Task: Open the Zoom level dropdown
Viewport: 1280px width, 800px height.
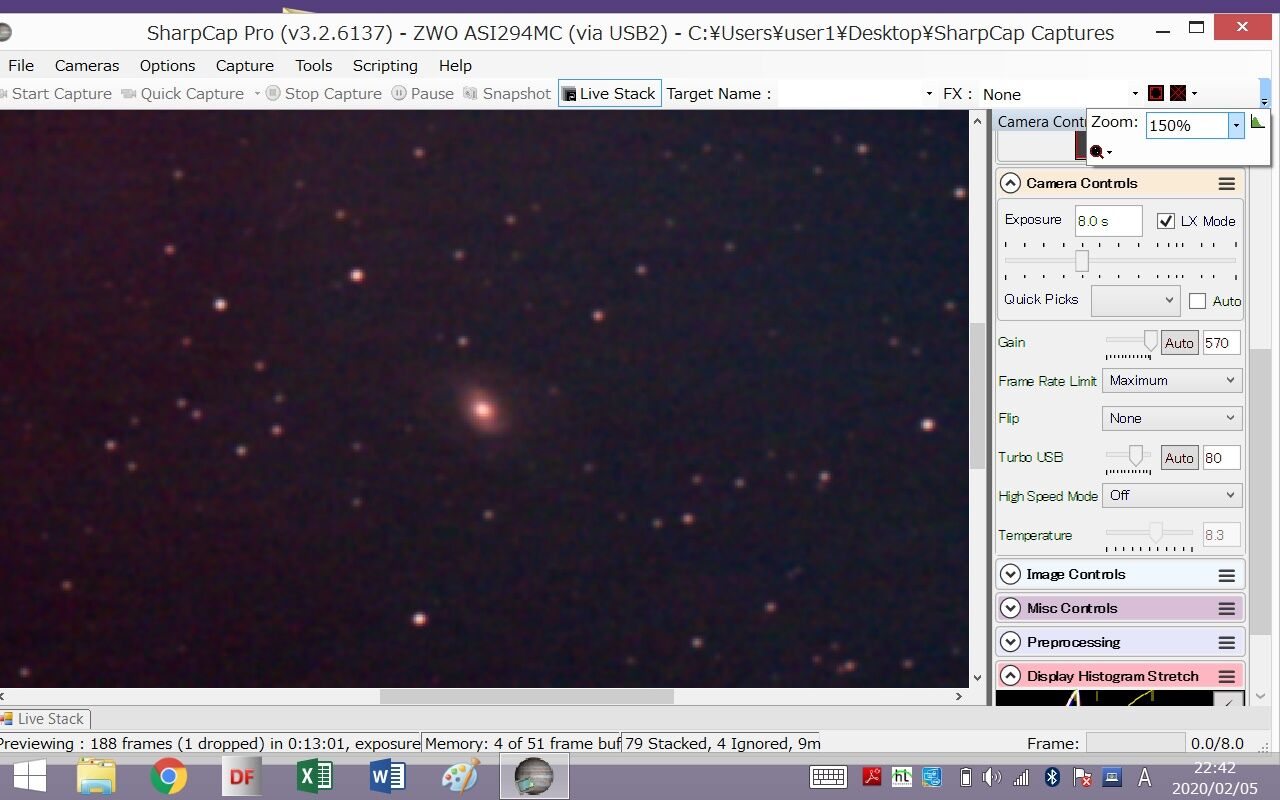Action: 1236,125
